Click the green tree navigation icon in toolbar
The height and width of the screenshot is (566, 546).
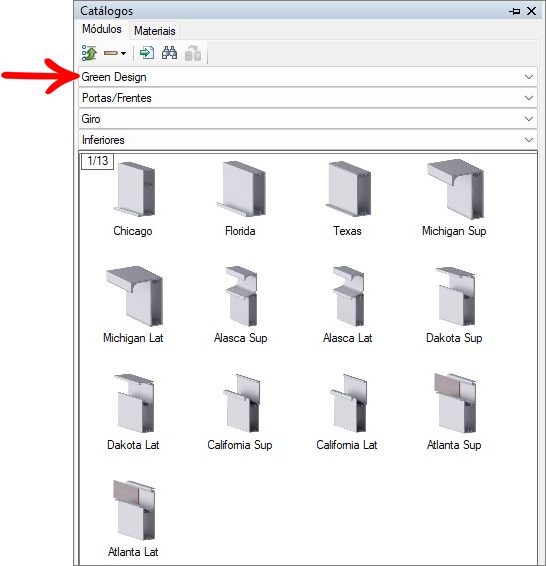point(89,53)
